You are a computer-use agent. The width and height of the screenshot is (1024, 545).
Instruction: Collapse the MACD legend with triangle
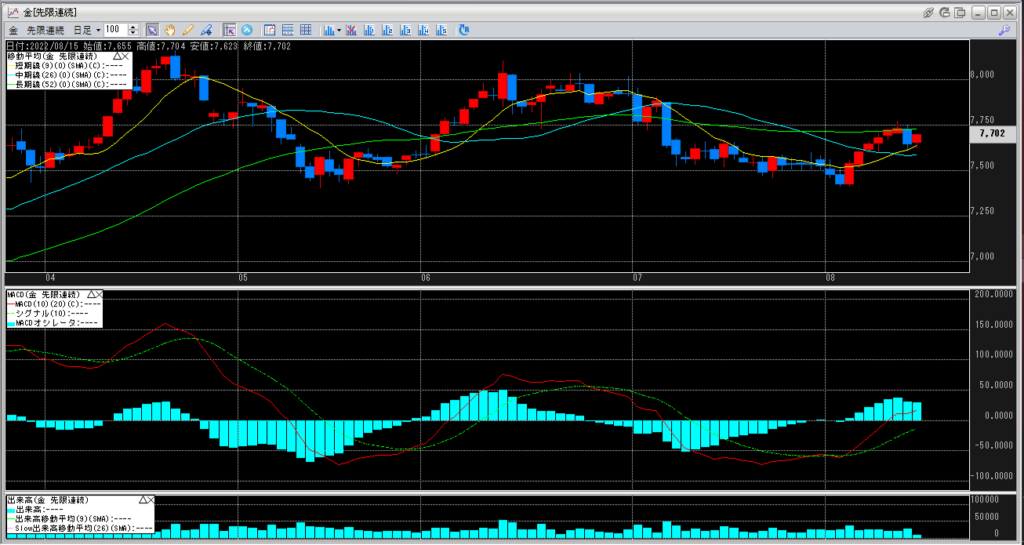pyautogui.click(x=91, y=293)
